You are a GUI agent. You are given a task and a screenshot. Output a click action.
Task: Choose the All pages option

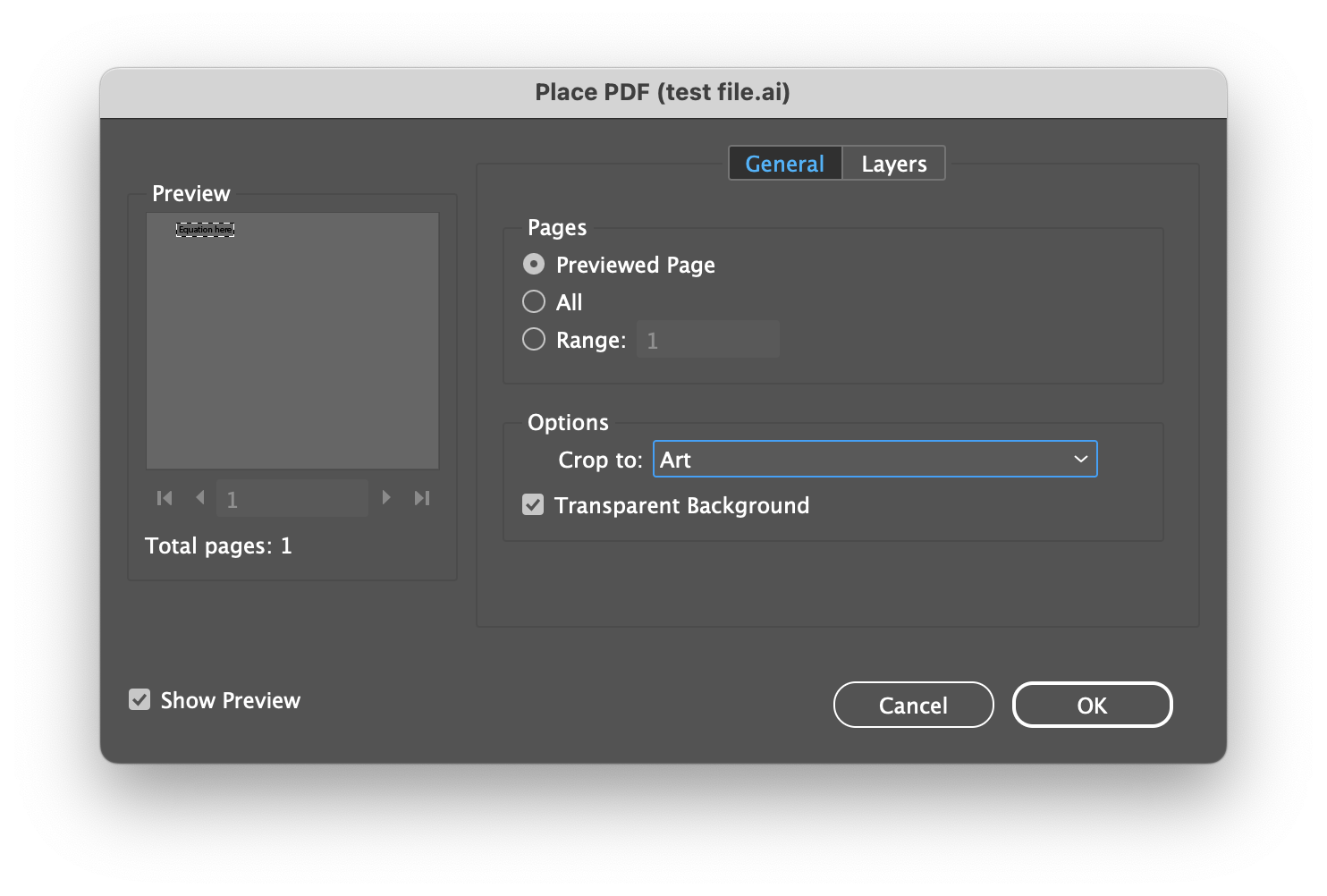[533, 301]
